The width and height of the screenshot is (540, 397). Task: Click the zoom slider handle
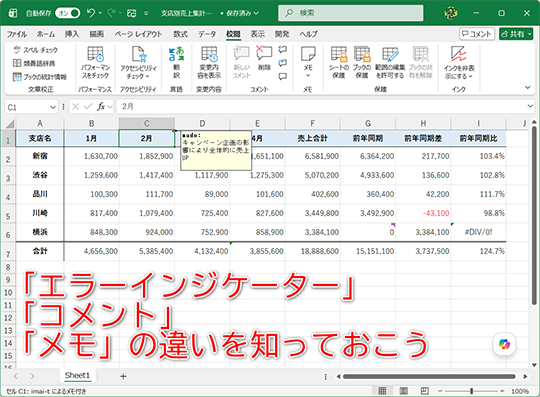coord(471,391)
